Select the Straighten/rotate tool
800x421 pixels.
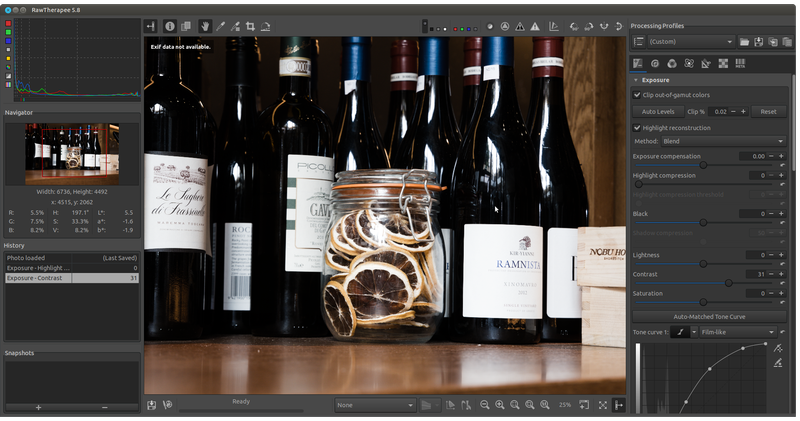click(265, 27)
